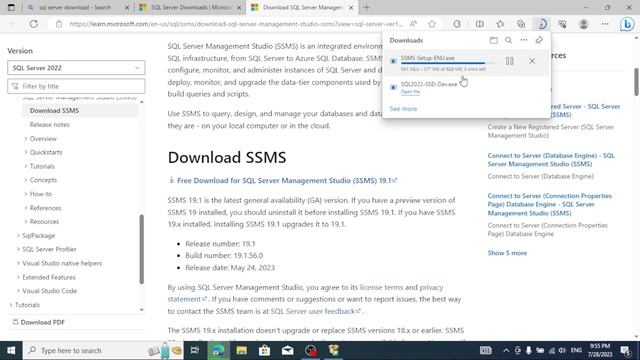640x360 pixels.
Task: Close the sql server download Search tab
Action: [x=127, y=7]
